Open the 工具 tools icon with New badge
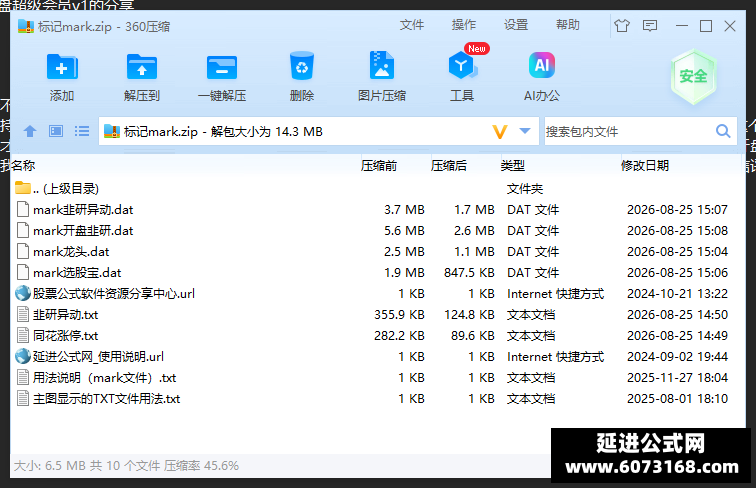Image resolution: width=756 pixels, height=488 pixels. [463, 65]
